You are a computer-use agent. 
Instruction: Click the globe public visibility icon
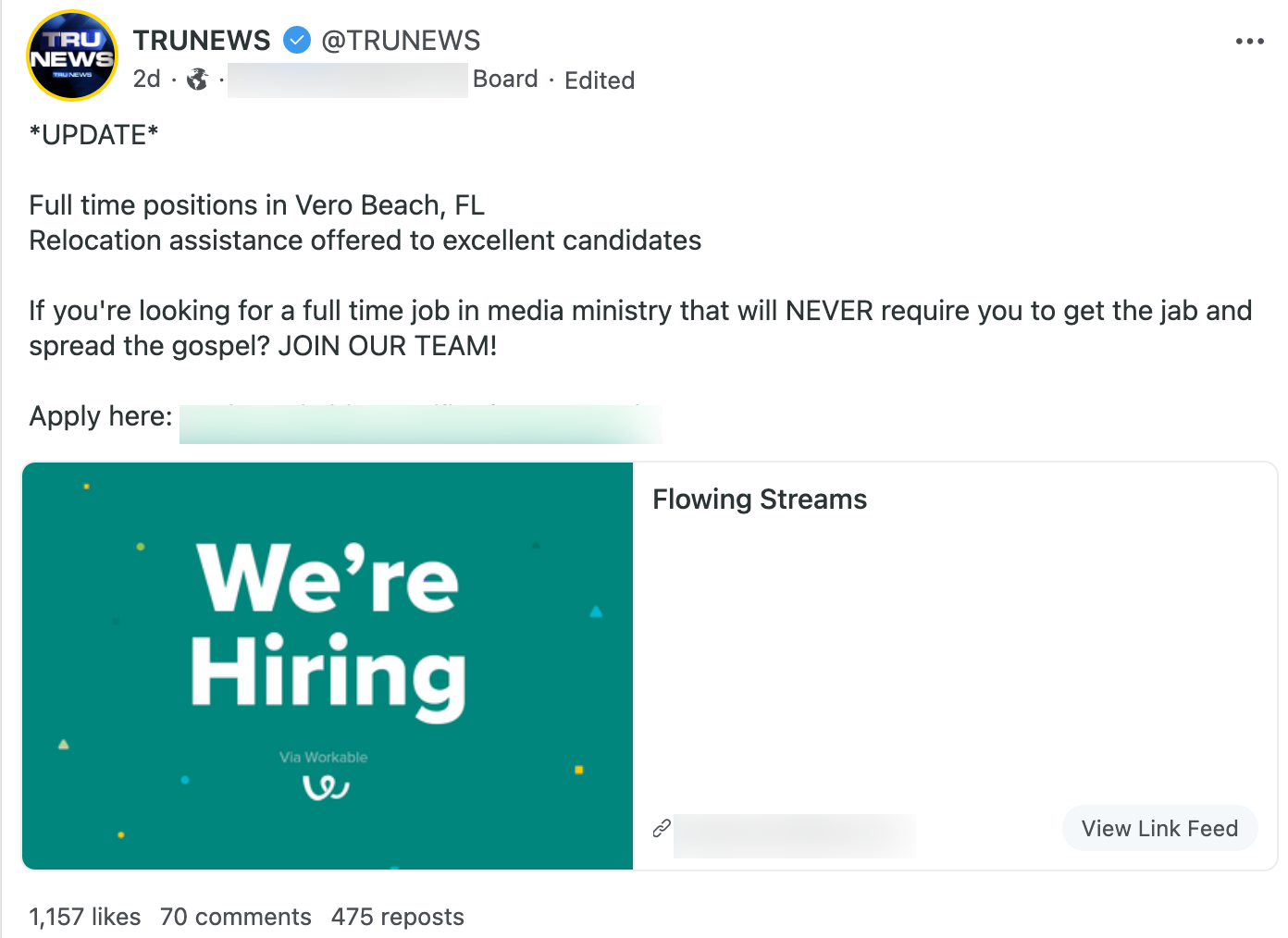coord(197,80)
